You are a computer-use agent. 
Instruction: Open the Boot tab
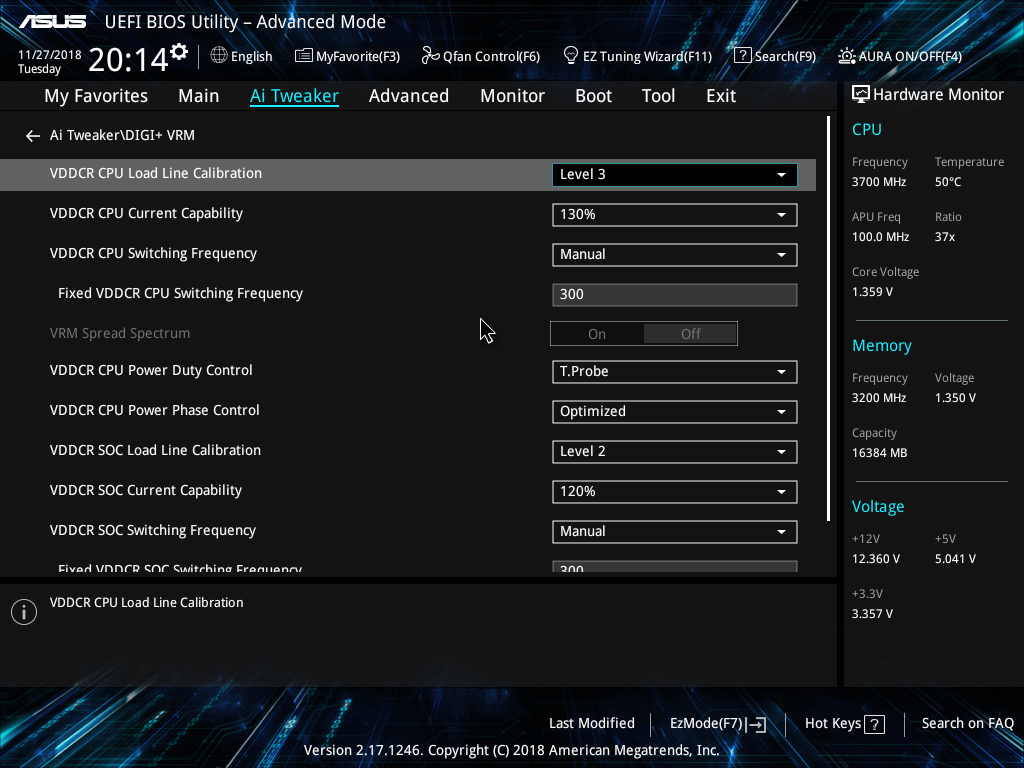pyautogui.click(x=594, y=96)
